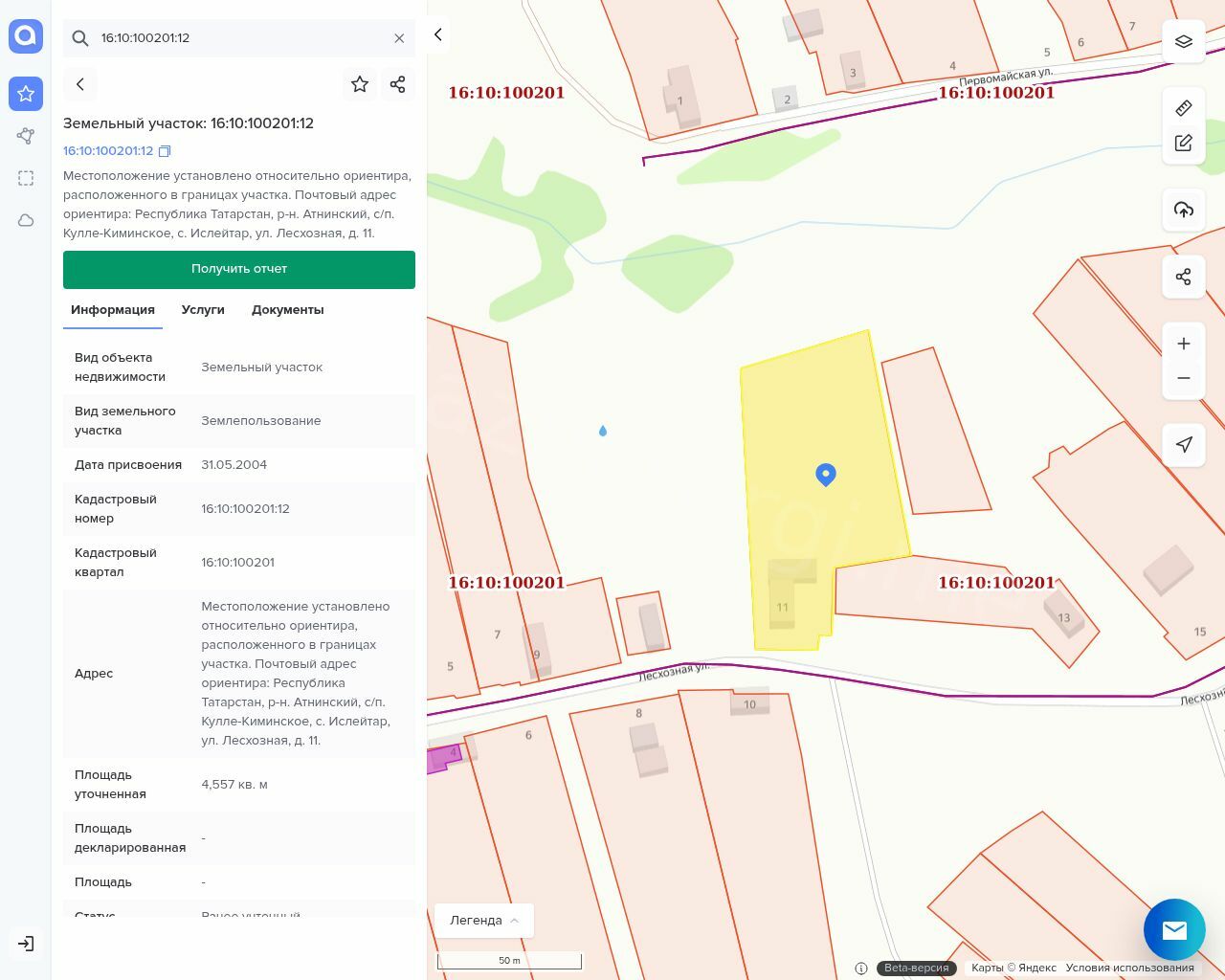Expand the Легенда legend panel

click(x=483, y=920)
